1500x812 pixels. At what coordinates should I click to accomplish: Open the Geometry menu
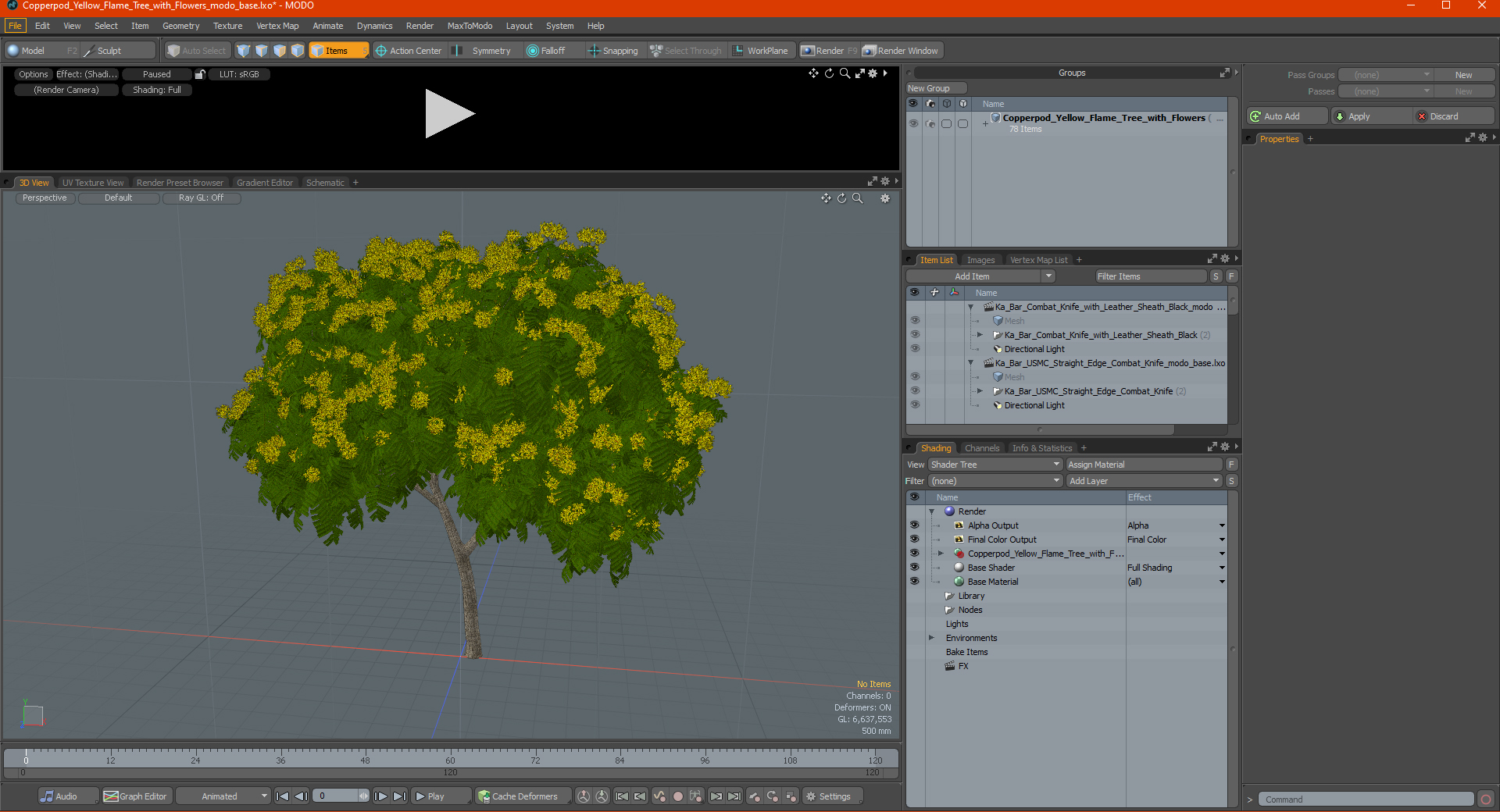tap(180, 26)
